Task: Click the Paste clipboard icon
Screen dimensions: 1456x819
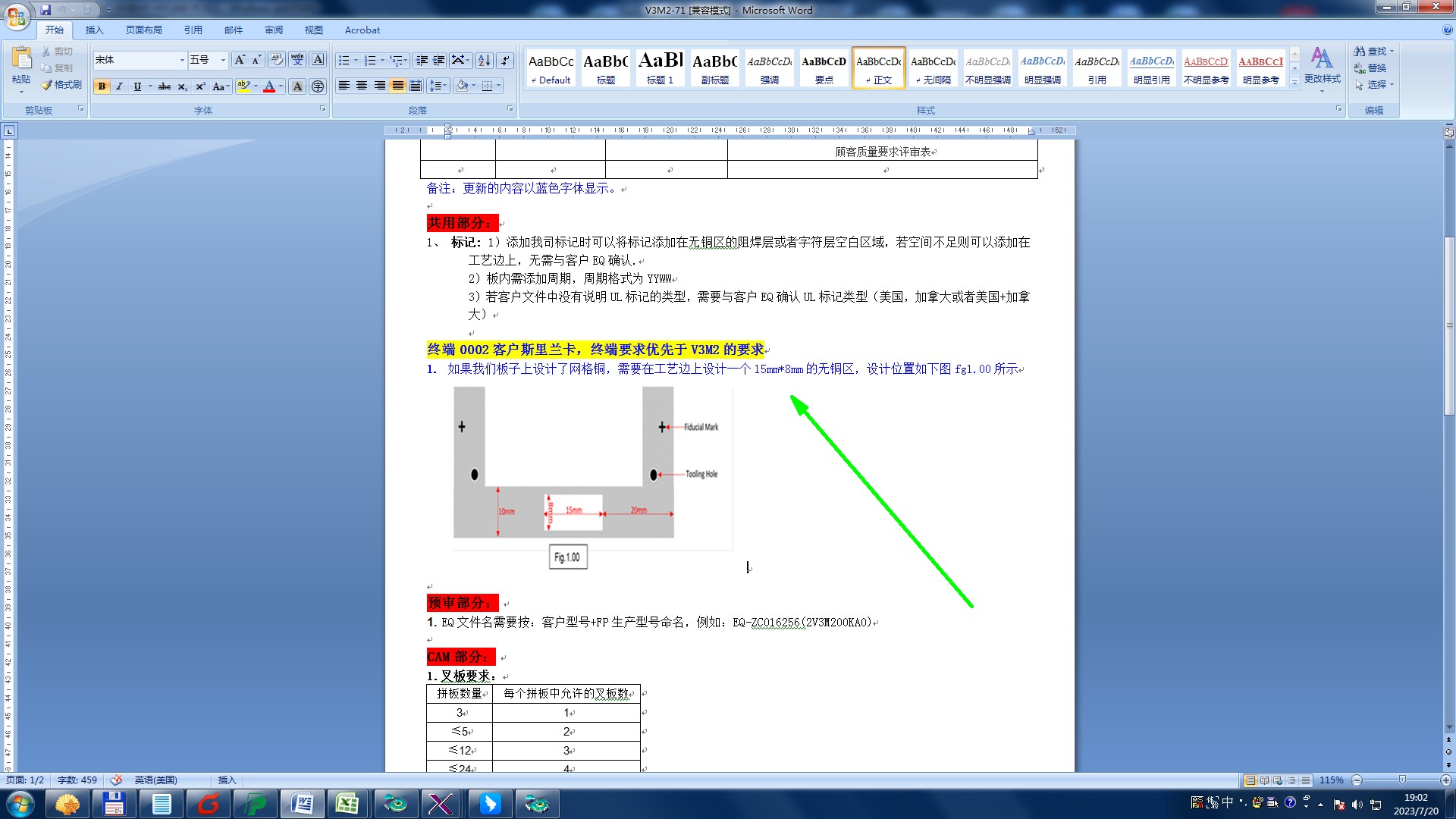Action: coord(21,59)
